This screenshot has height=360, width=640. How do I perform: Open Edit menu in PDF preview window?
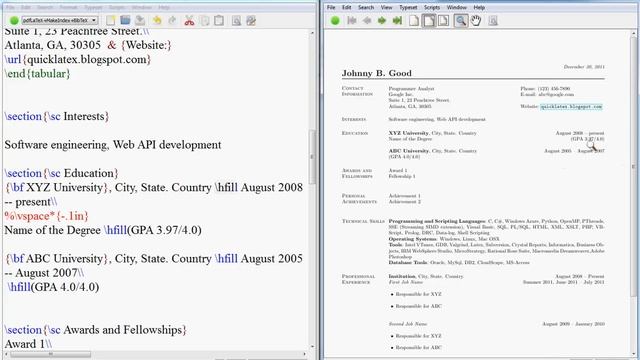click(347, 7)
